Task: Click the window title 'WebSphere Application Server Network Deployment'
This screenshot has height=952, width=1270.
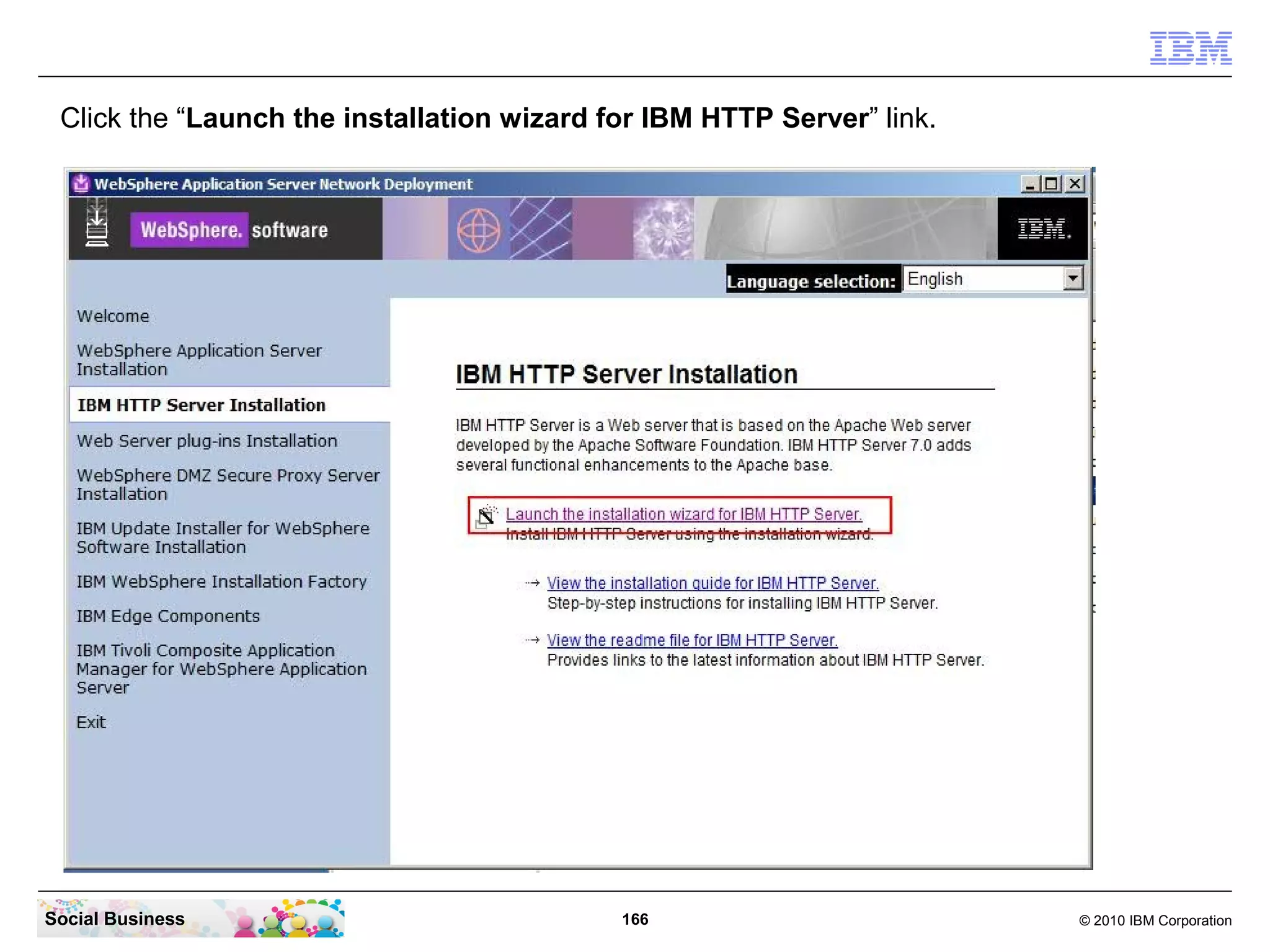Action: 283,184
